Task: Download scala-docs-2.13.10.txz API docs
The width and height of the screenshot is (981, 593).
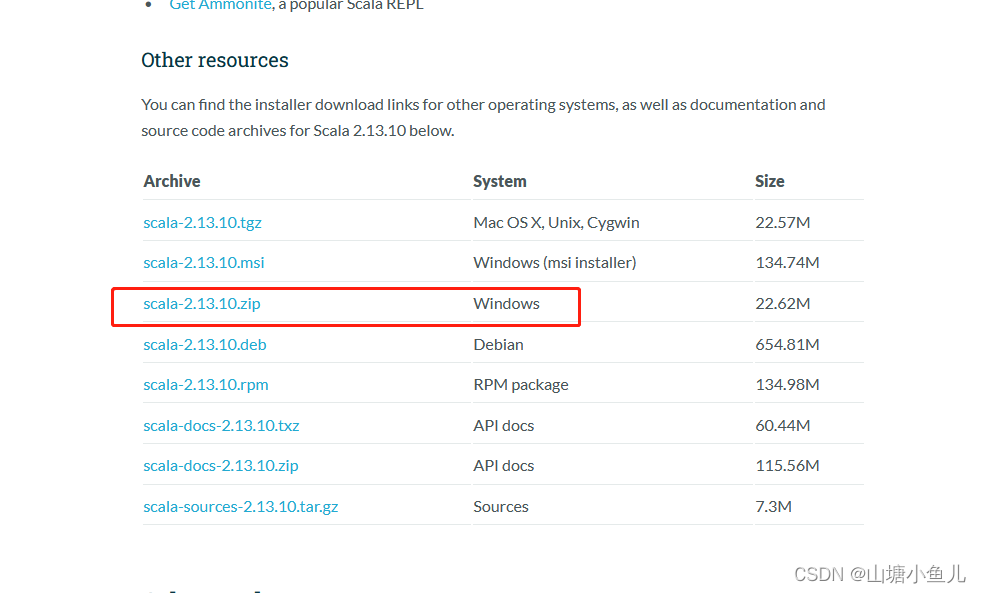Action: click(x=221, y=425)
